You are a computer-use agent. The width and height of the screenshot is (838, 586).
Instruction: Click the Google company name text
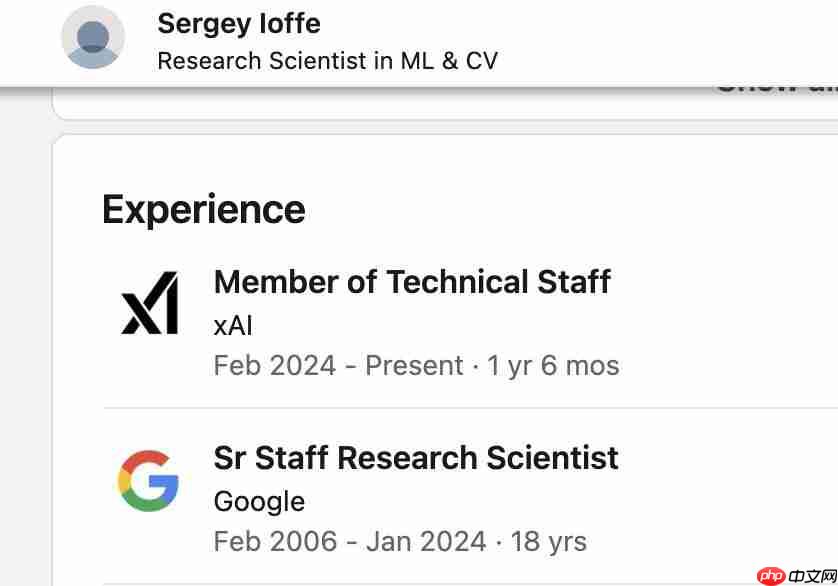click(259, 501)
